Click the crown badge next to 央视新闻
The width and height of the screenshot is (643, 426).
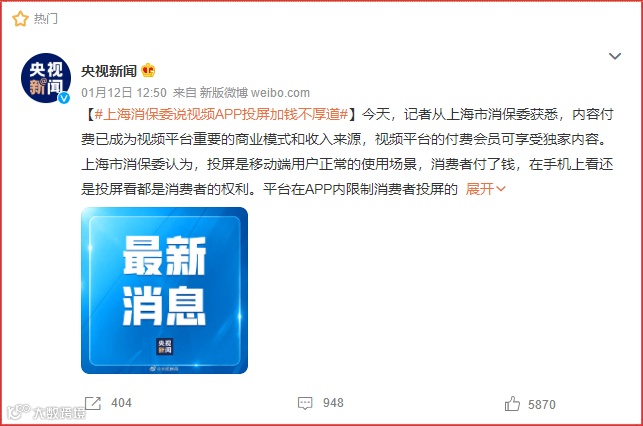tap(148, 71)
